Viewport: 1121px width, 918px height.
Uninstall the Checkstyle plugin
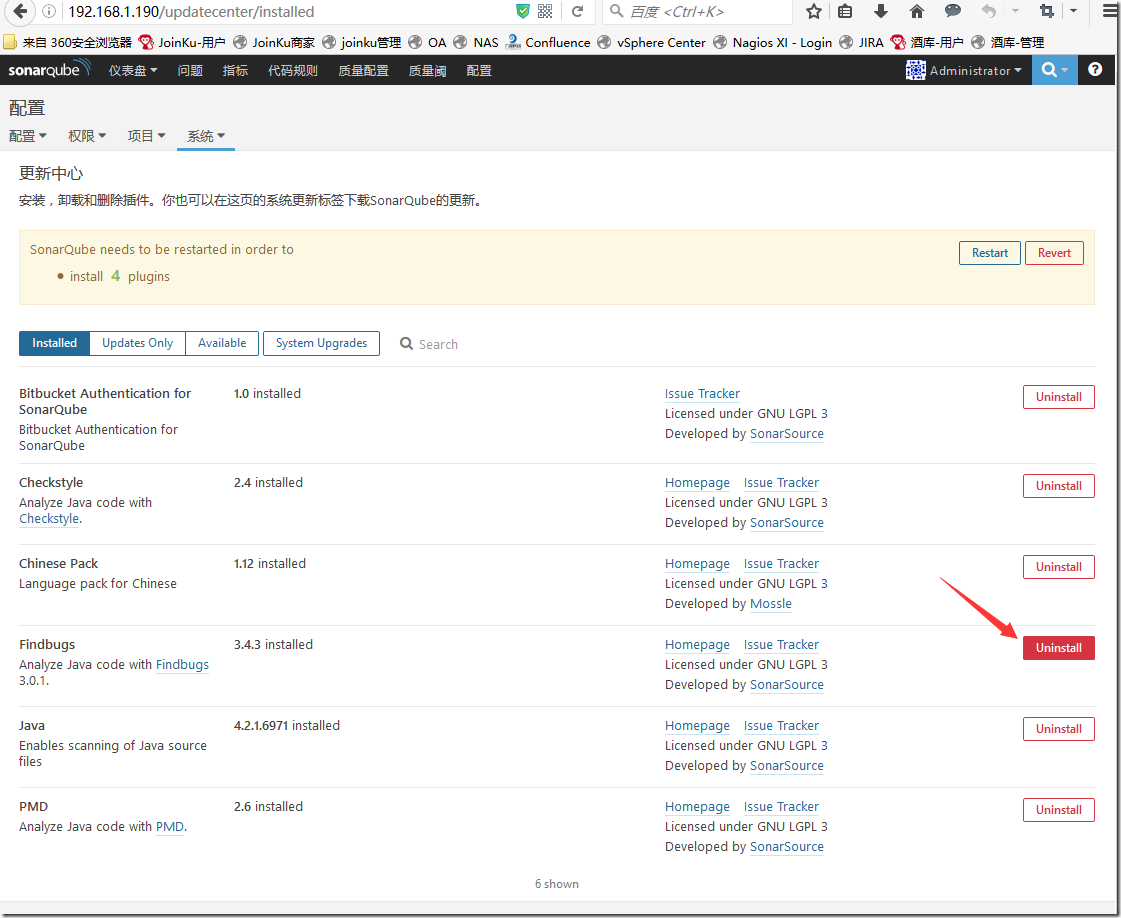[1058, 486]
